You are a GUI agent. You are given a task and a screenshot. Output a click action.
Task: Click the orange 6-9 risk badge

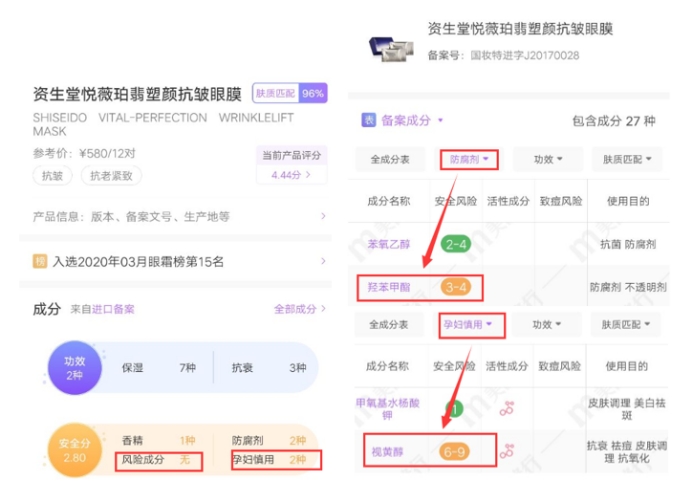pos(454,452)
